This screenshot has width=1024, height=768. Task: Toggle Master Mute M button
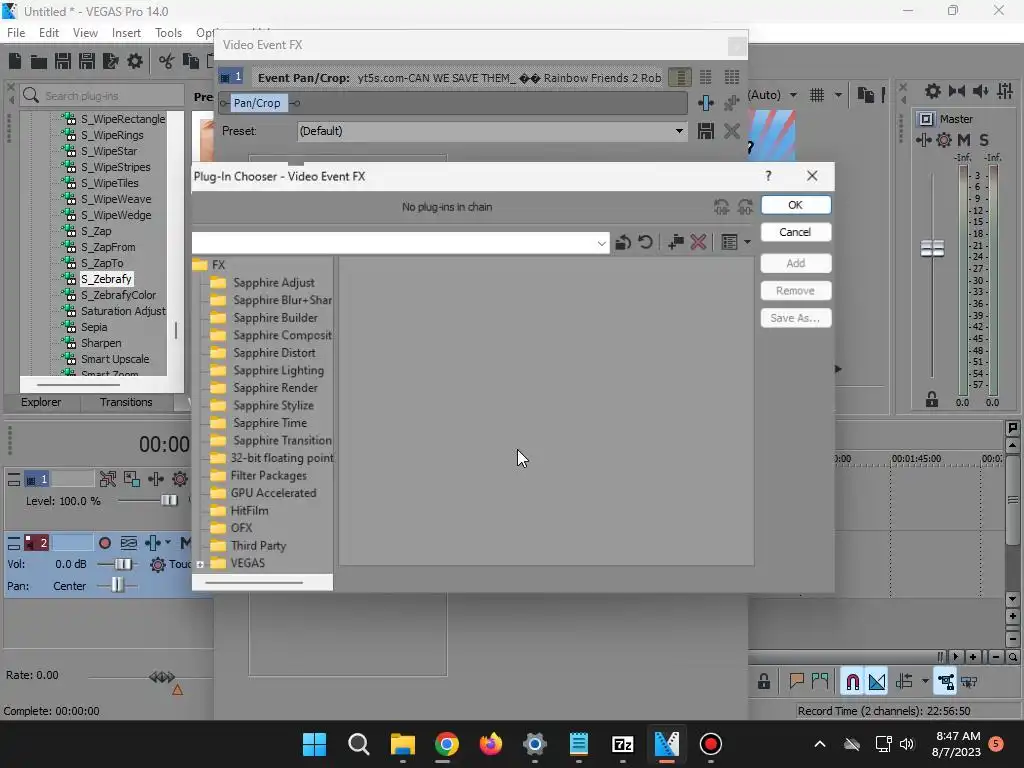tap(964, 140)
